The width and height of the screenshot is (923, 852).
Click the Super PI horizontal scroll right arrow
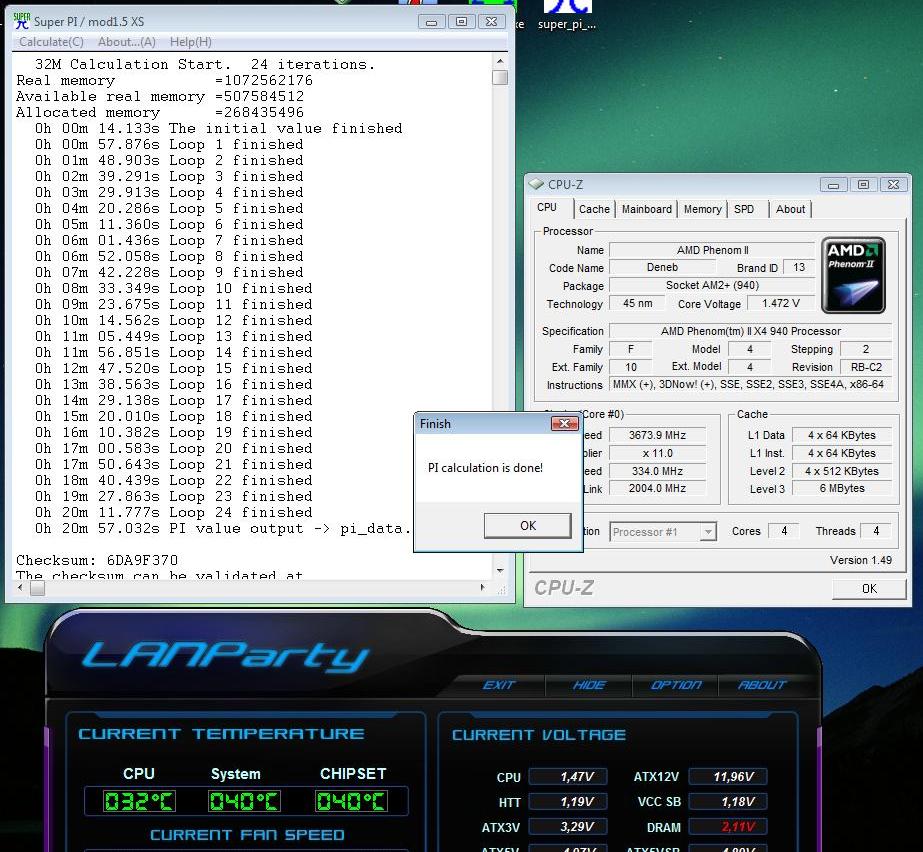tap(483, 587)
